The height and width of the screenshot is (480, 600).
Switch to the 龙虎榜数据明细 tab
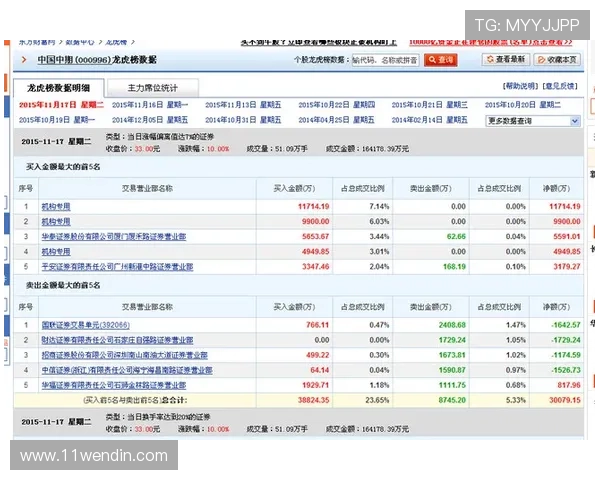click(x=58, y=88)
